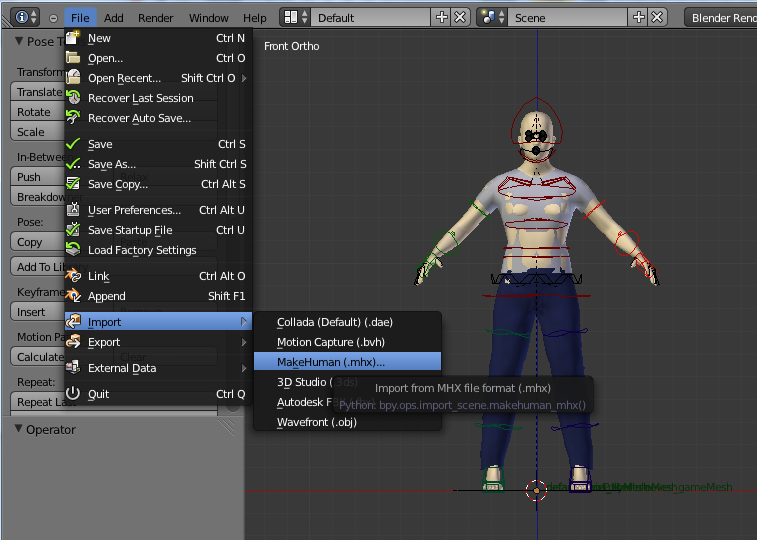Open the Help menu
This screenshot has height=540, width=757.
point(254,18)
